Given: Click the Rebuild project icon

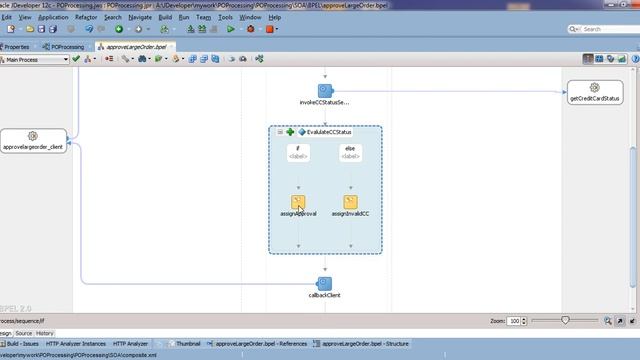Looking at the screenshot, I should pyautogui.click(x=202, y=29).
